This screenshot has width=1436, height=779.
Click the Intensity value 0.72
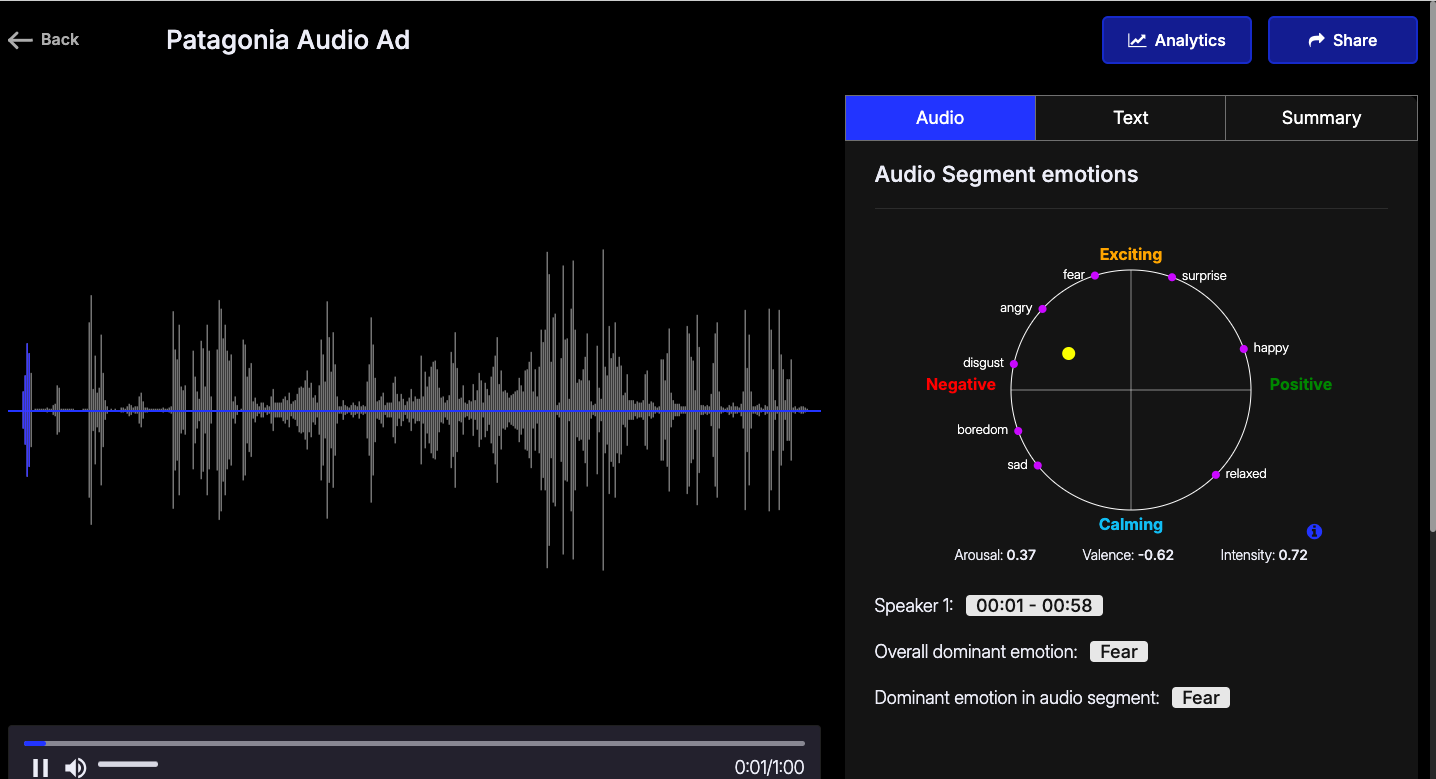pos(1293,555)
